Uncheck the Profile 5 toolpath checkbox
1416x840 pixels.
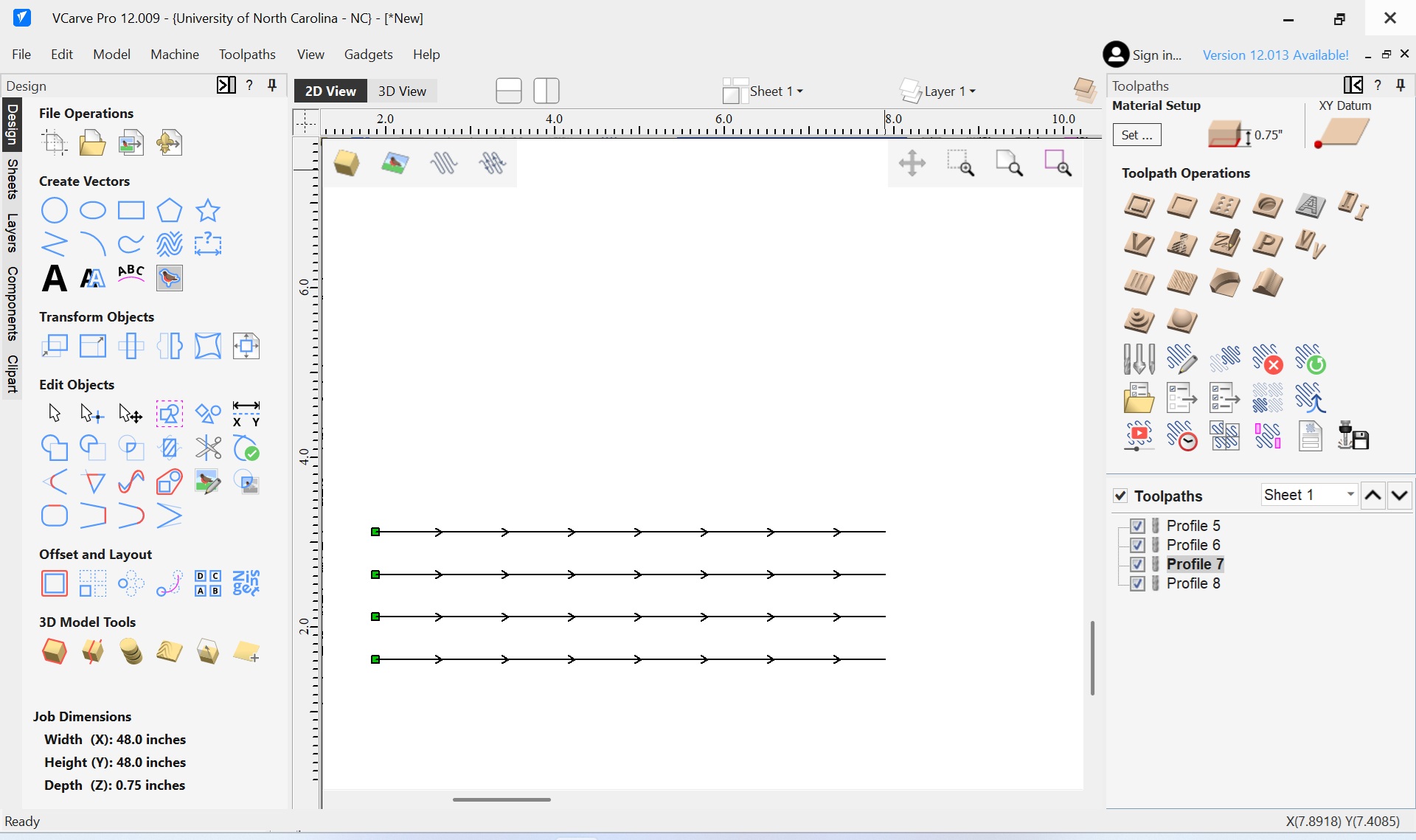pyautogui.click(x=1137, y=526)
